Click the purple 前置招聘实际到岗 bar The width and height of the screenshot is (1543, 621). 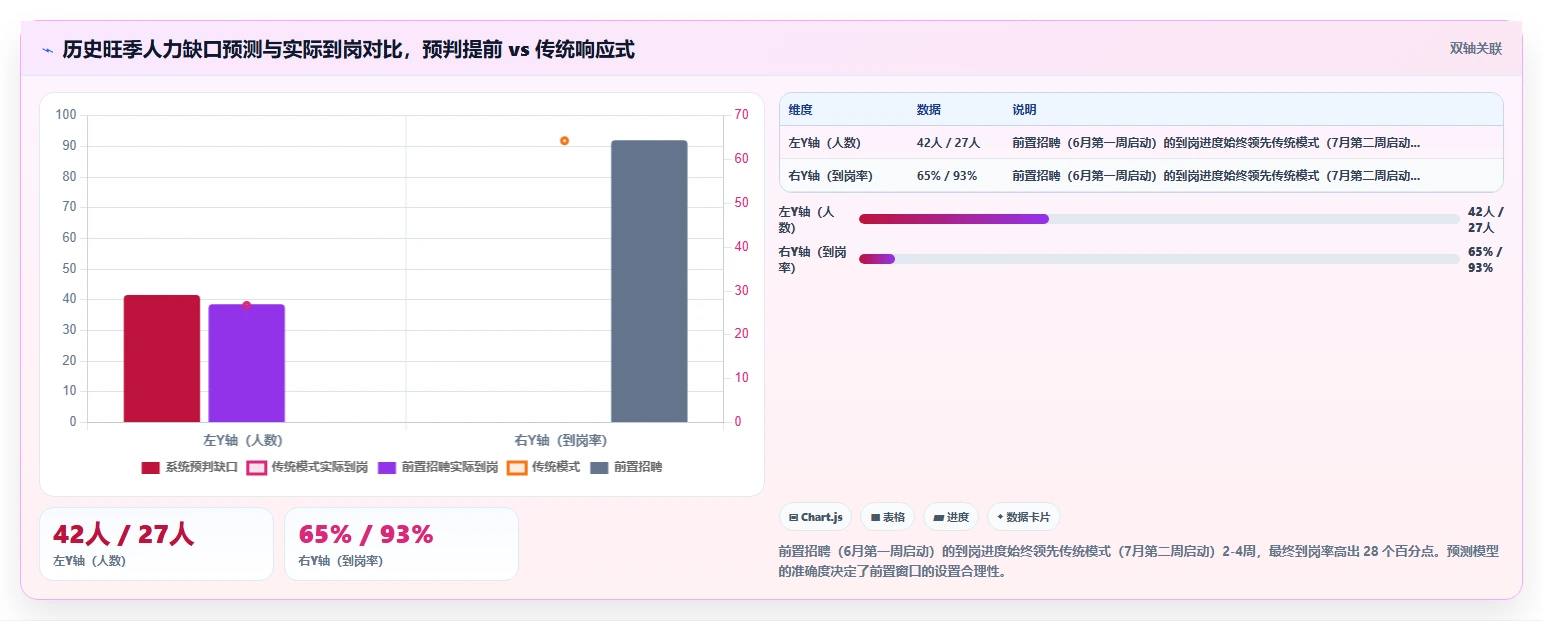tap(247, 363)
